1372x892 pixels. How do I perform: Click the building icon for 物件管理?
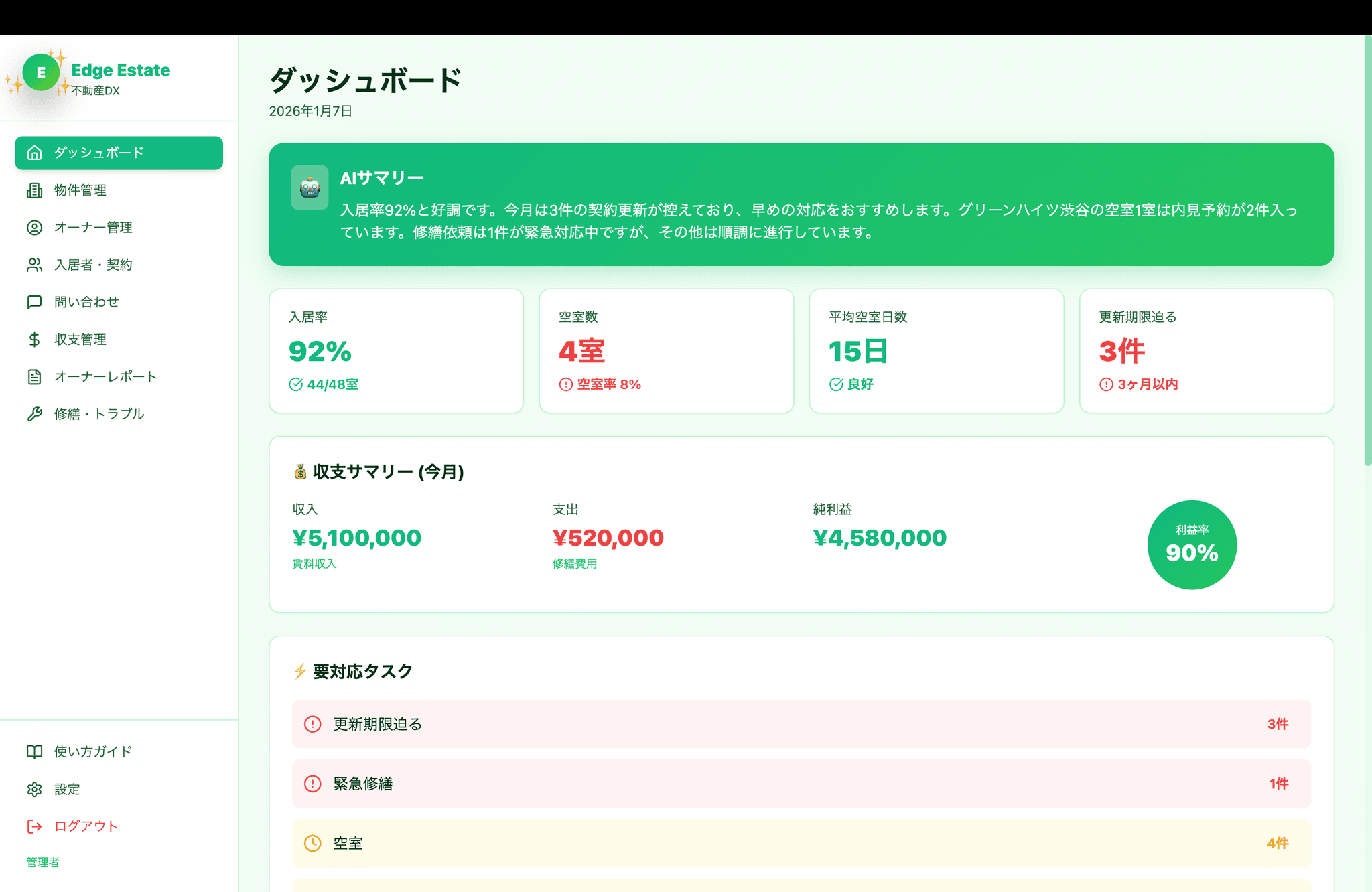click(x=34, y=190)
